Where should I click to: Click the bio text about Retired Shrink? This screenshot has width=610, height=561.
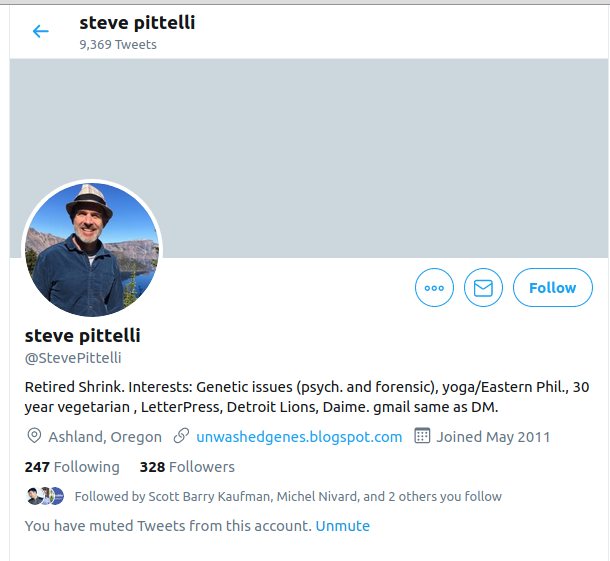[x=307, y=397]
